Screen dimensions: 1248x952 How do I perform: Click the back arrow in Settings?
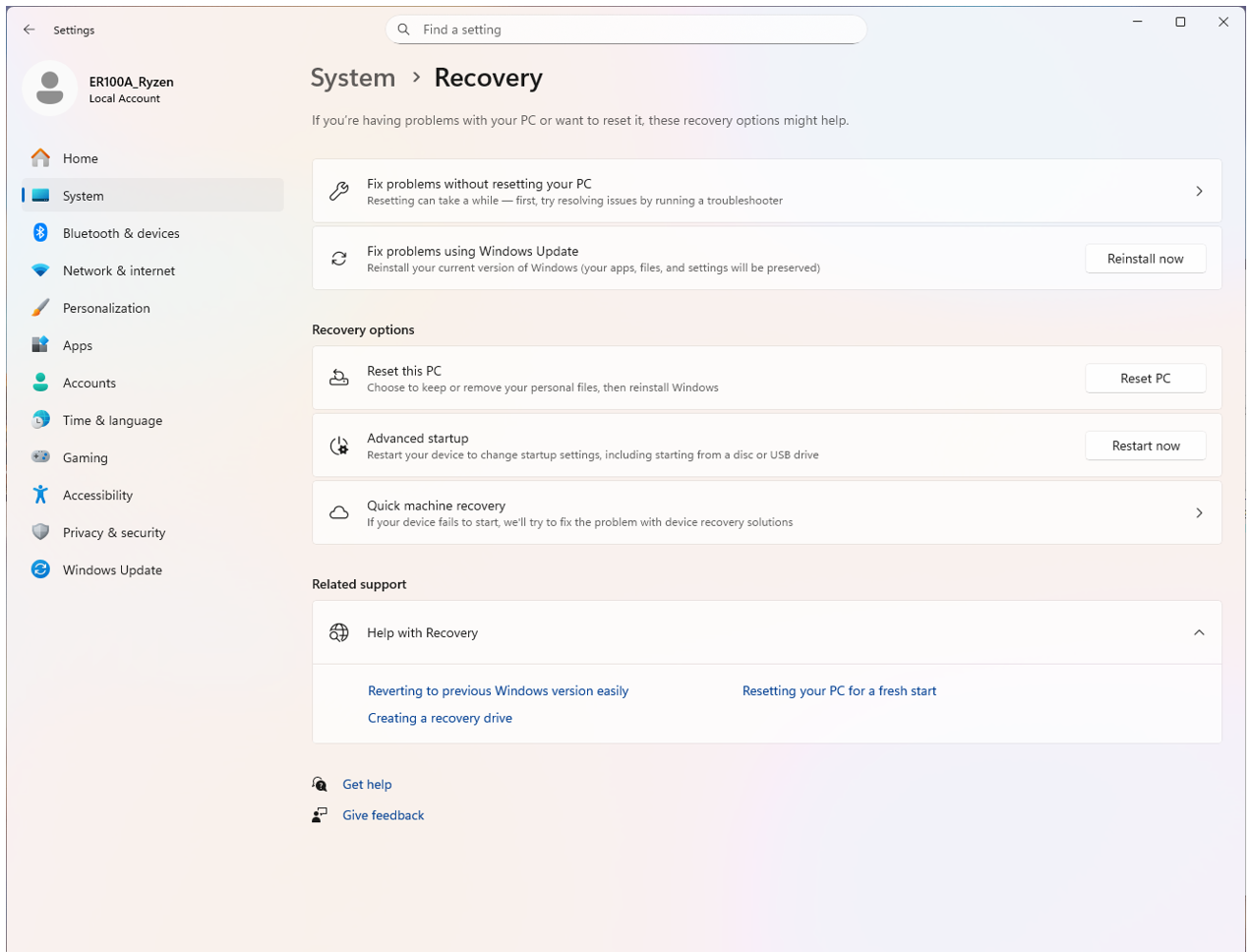pos(30,30)
